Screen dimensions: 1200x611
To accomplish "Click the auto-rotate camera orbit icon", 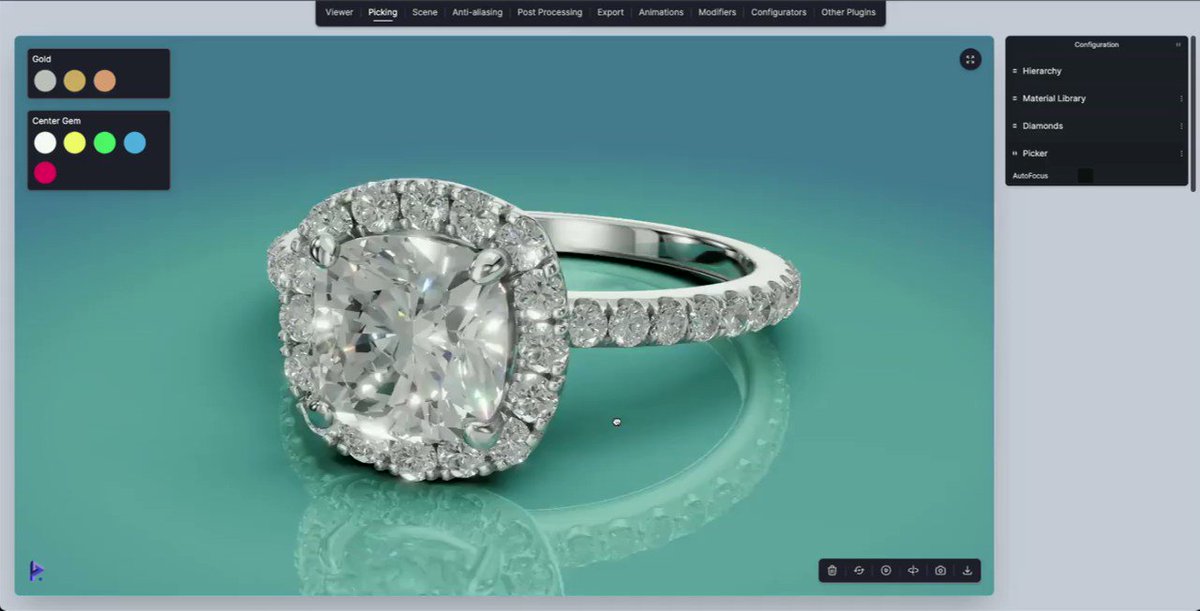I will (x=913, y=571).
